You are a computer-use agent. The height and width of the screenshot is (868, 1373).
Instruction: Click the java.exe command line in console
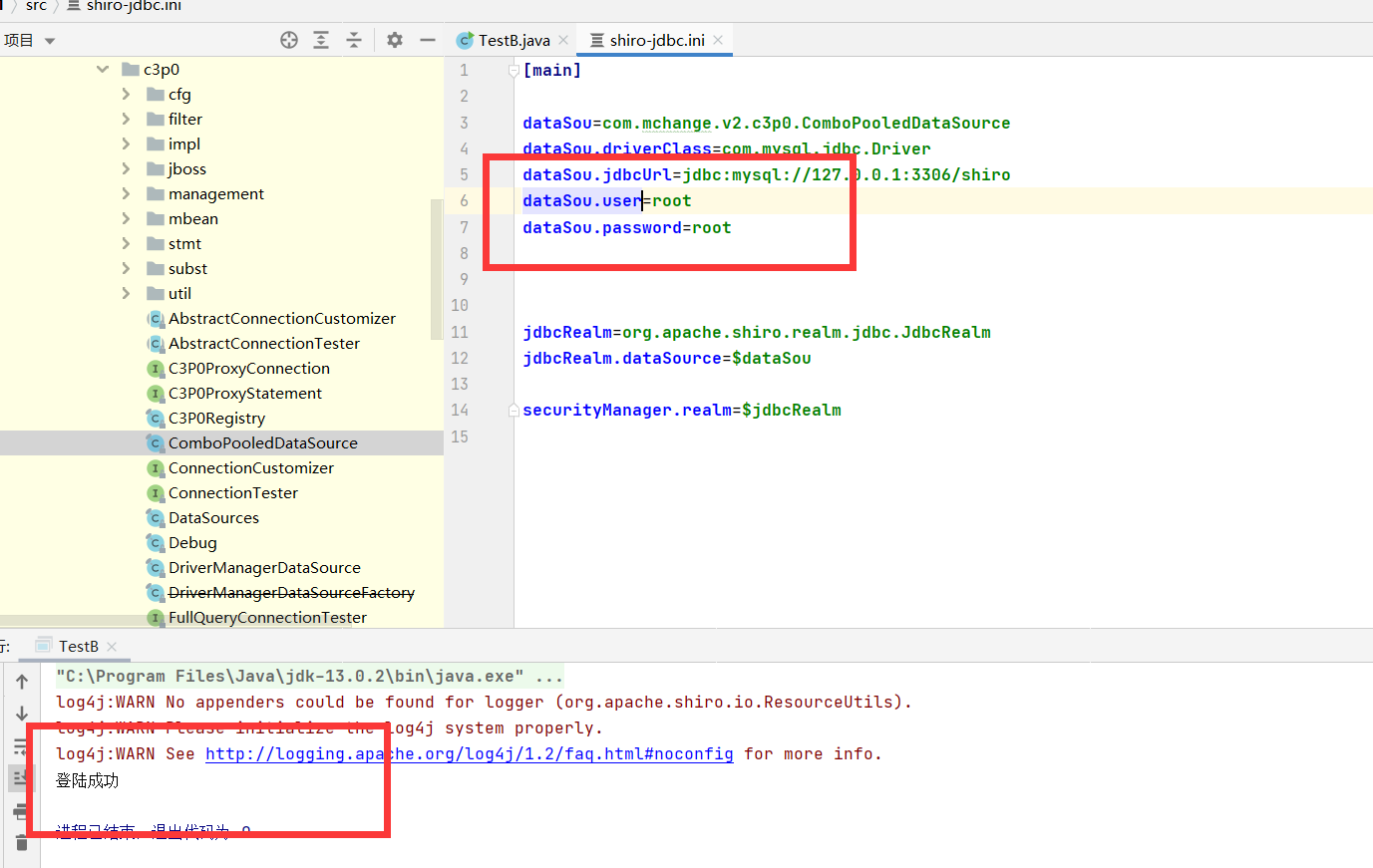tap(309, 676)
